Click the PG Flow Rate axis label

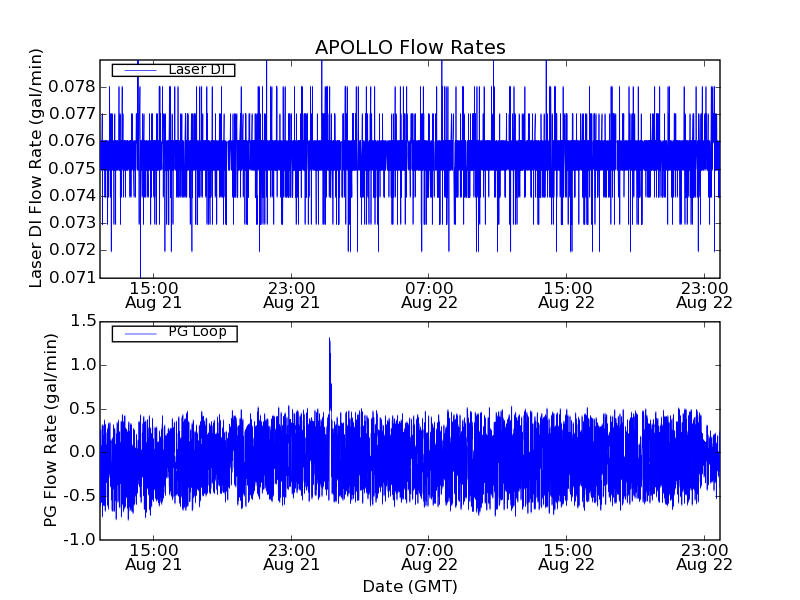(x=50, y=431)
